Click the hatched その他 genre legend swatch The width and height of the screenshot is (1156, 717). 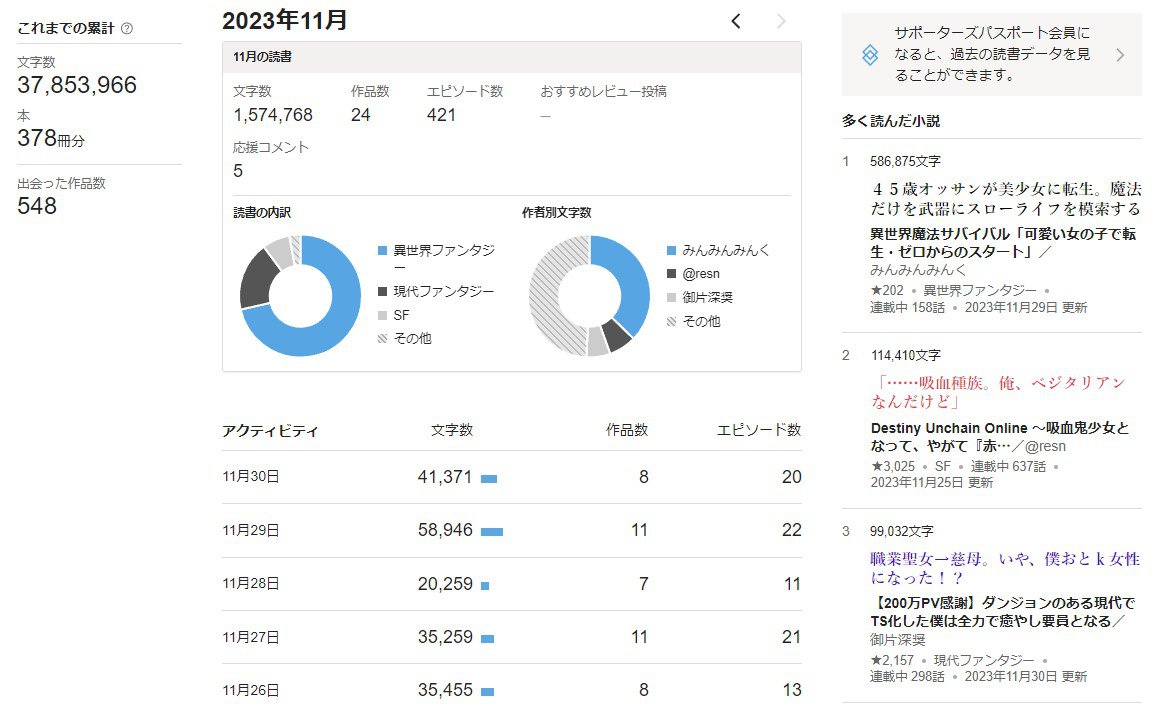[x=383, y=339]
